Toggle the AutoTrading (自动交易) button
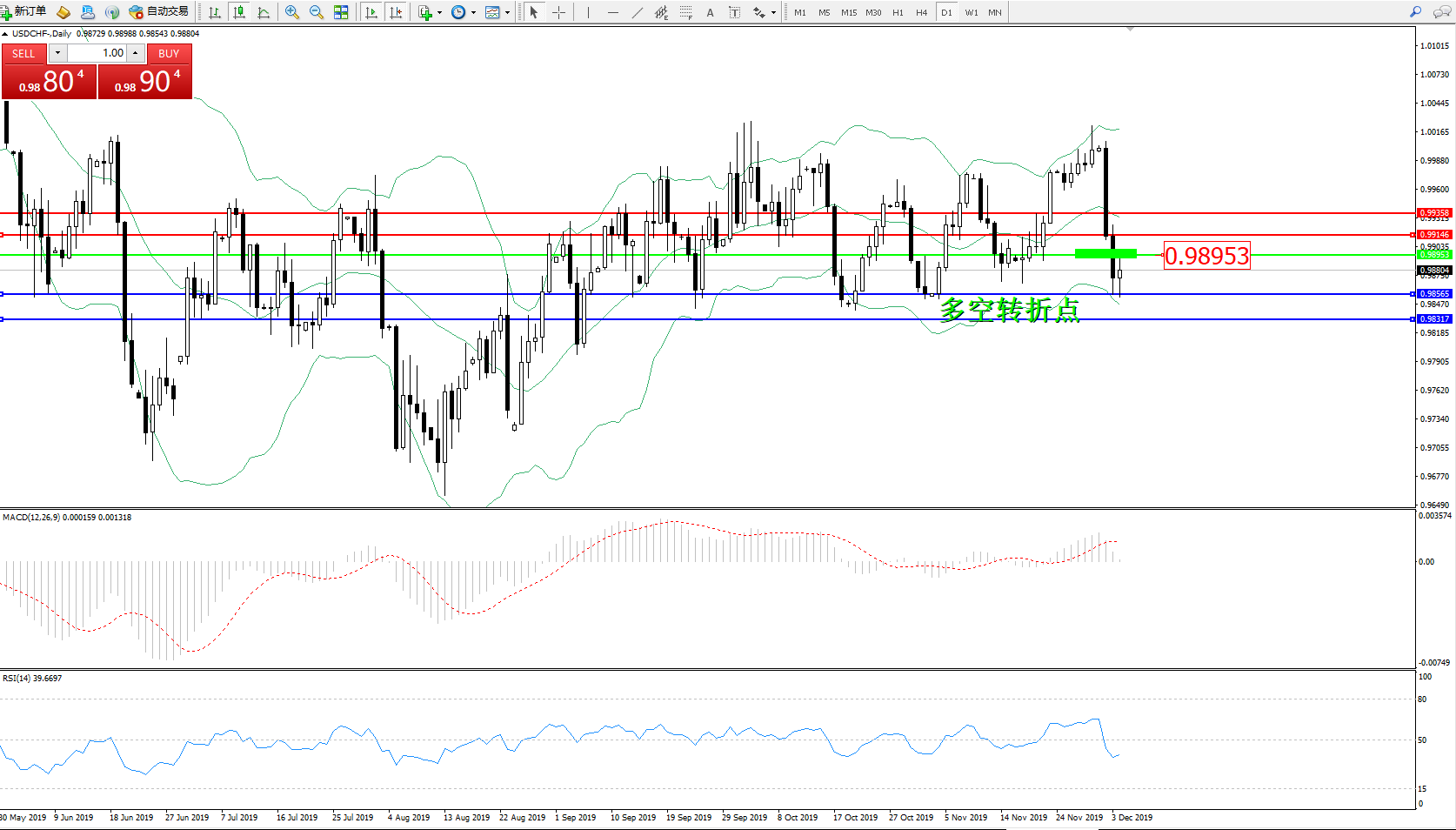The image size is (1456, 830). 159,12
